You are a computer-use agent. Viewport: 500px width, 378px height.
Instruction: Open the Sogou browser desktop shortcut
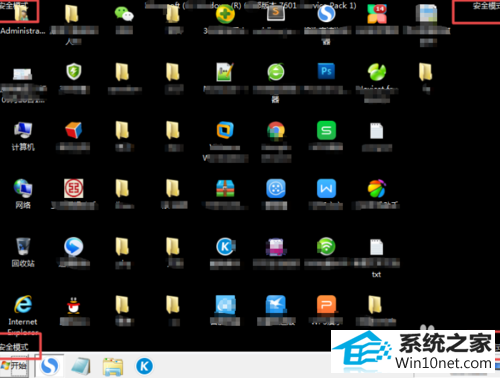326,14
